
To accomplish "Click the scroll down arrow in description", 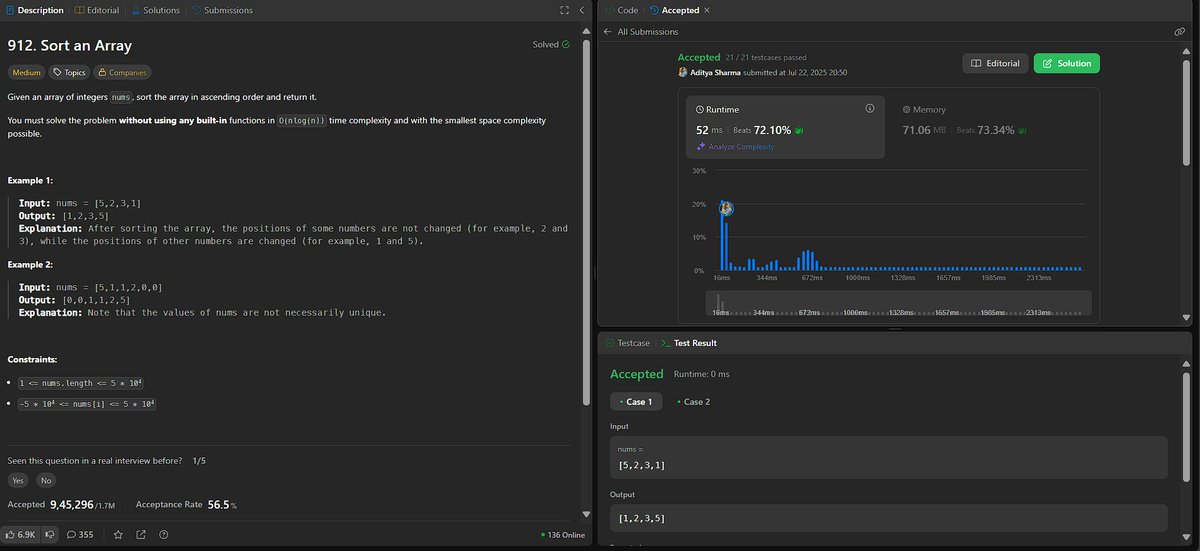I will coord(587,515).
